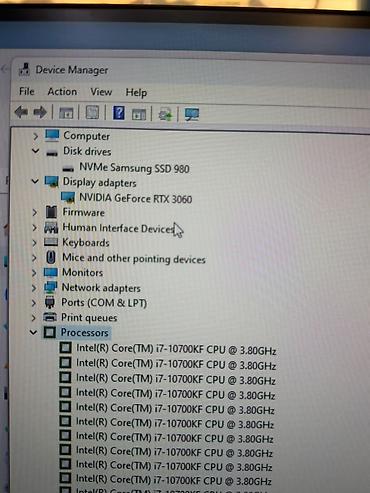The height and width of the screenshot is (493, 370).
Task: Open the Help menu
Action: [x=136, y=92]
